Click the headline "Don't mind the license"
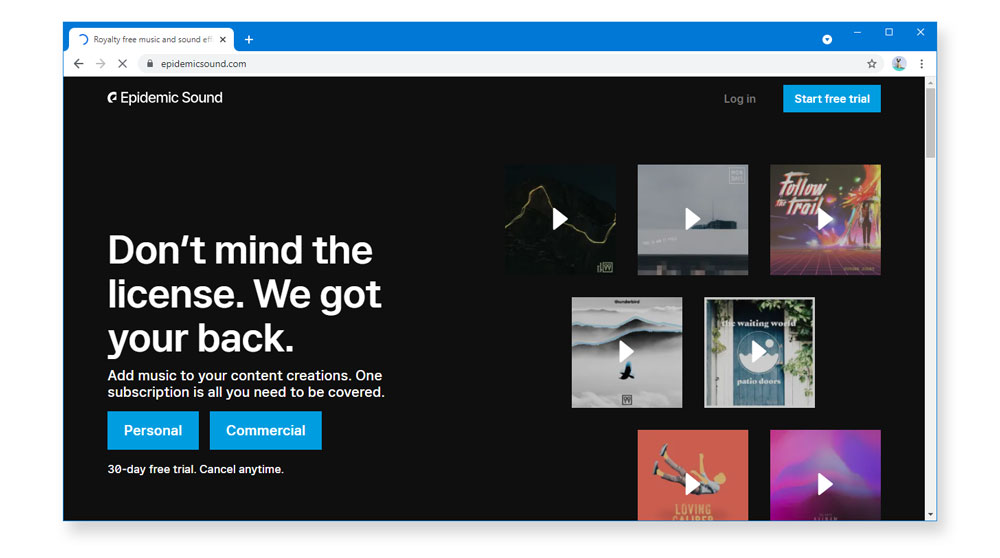Screen dimensions: 1000x558 click(x=245, y=293)
